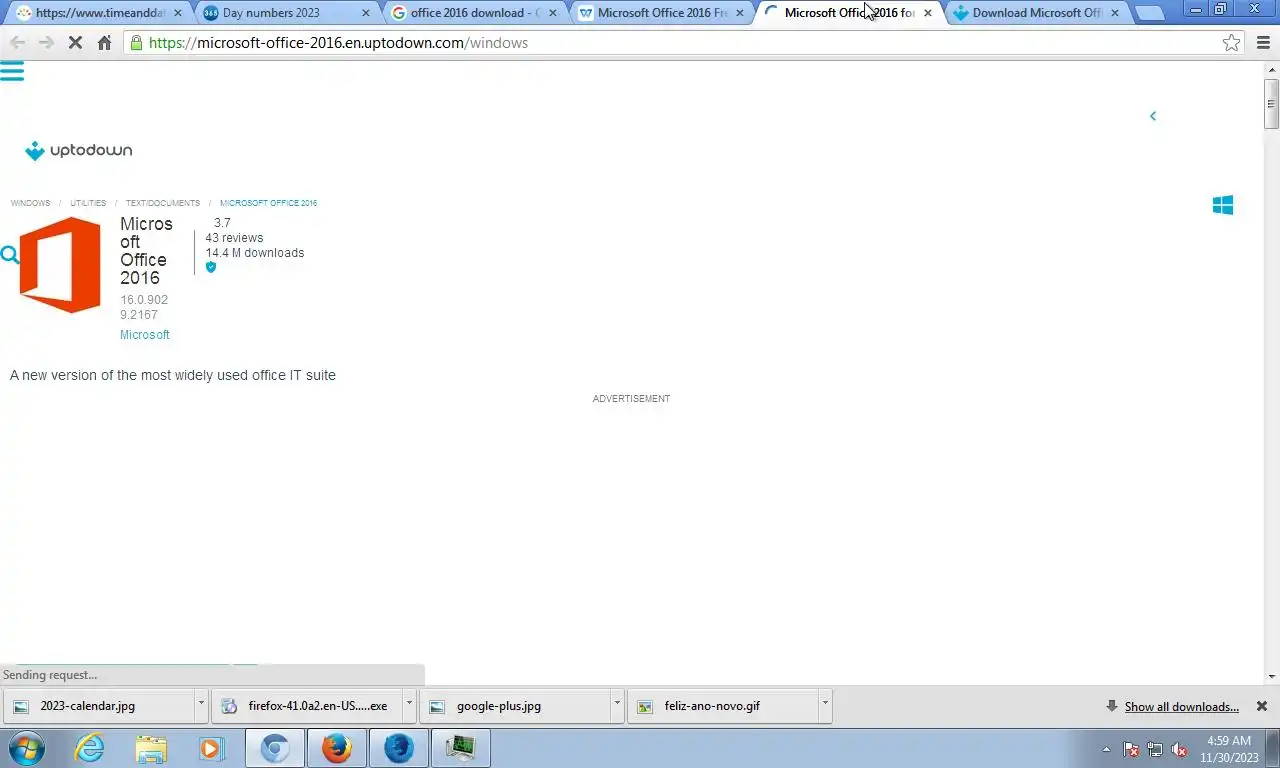Click the scrollbar up arrow
Viewport: 1280px width, 768px height.
(1271, 69)
